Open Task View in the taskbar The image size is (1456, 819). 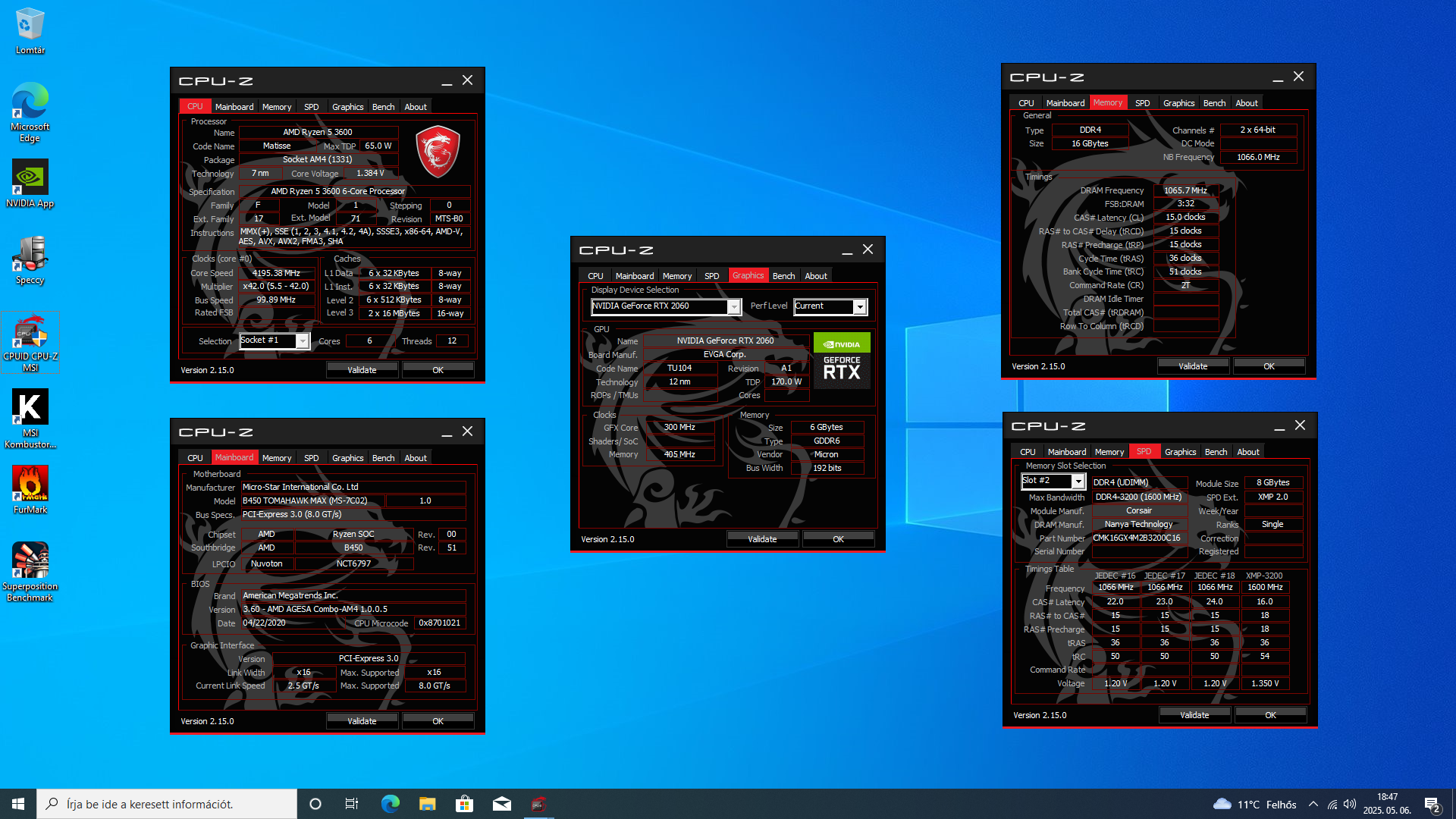352,804
